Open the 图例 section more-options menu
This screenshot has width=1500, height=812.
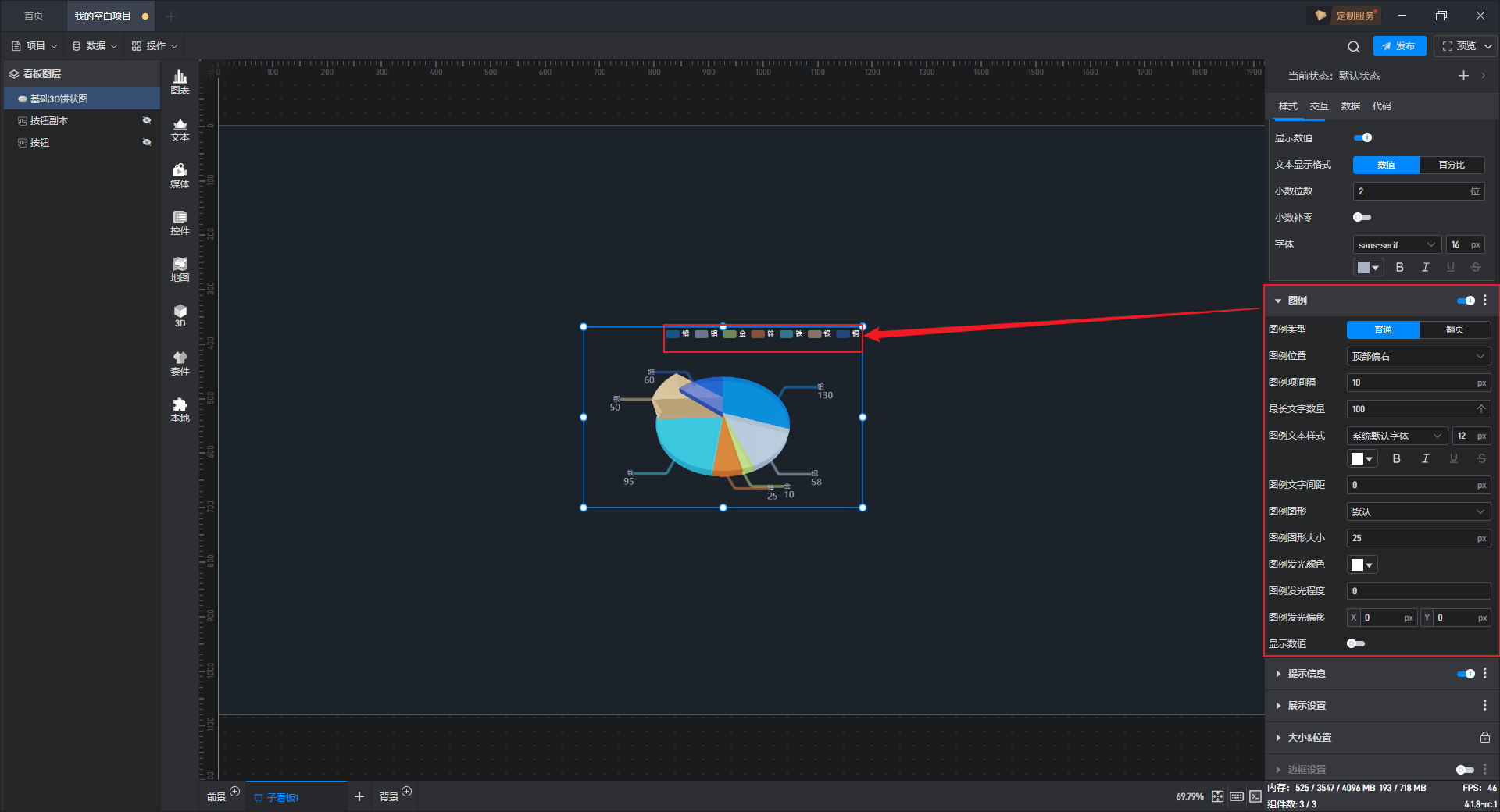[1485, 301]
